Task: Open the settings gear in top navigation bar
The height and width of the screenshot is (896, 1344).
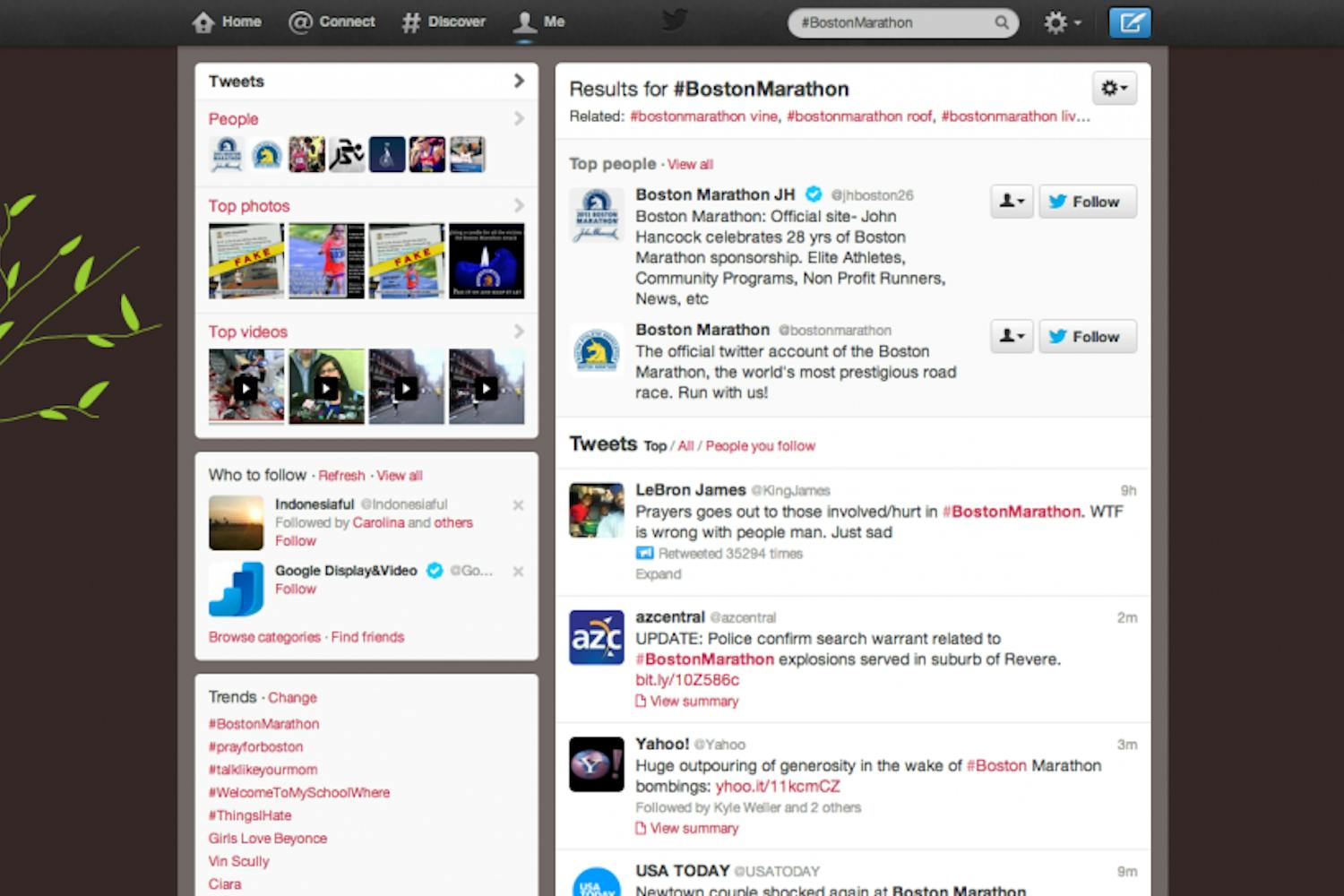Action: pos(1061,22)
